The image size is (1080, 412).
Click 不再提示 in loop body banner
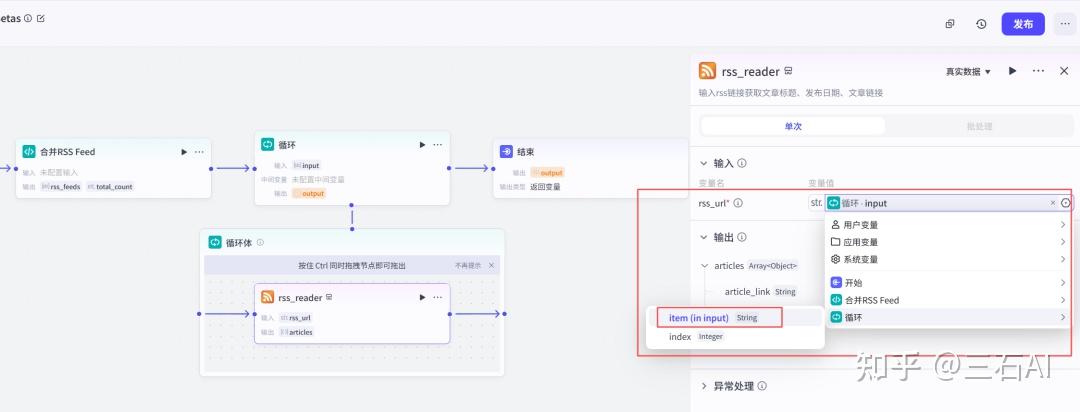tap(468, 265)
